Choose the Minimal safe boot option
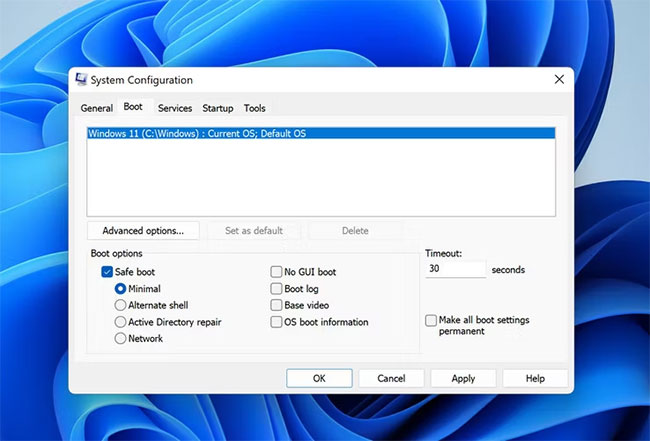The width and height of the screenshot is (650, 441). [x=121, y=289]
